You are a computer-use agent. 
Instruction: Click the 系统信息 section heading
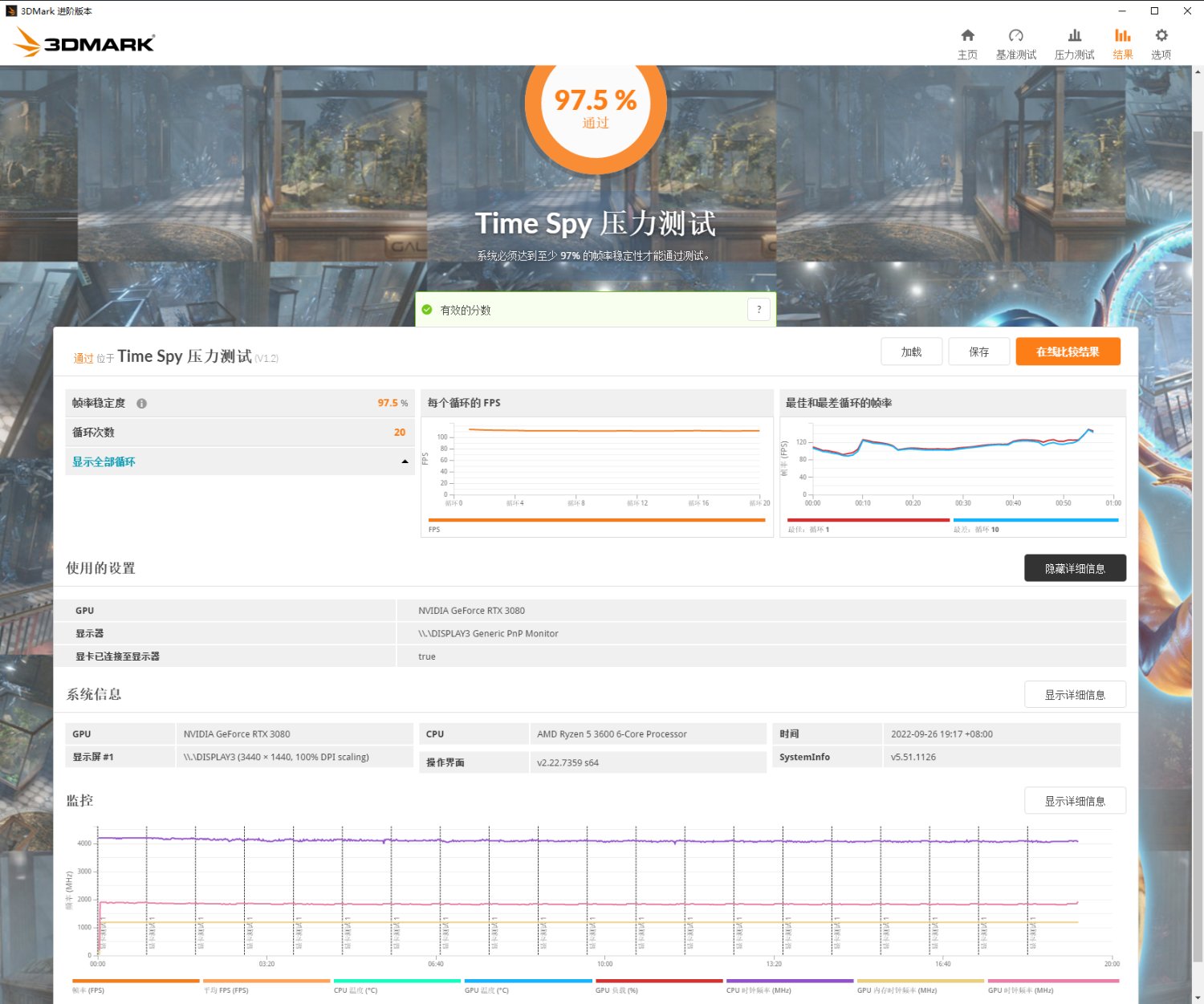[93, 694]
